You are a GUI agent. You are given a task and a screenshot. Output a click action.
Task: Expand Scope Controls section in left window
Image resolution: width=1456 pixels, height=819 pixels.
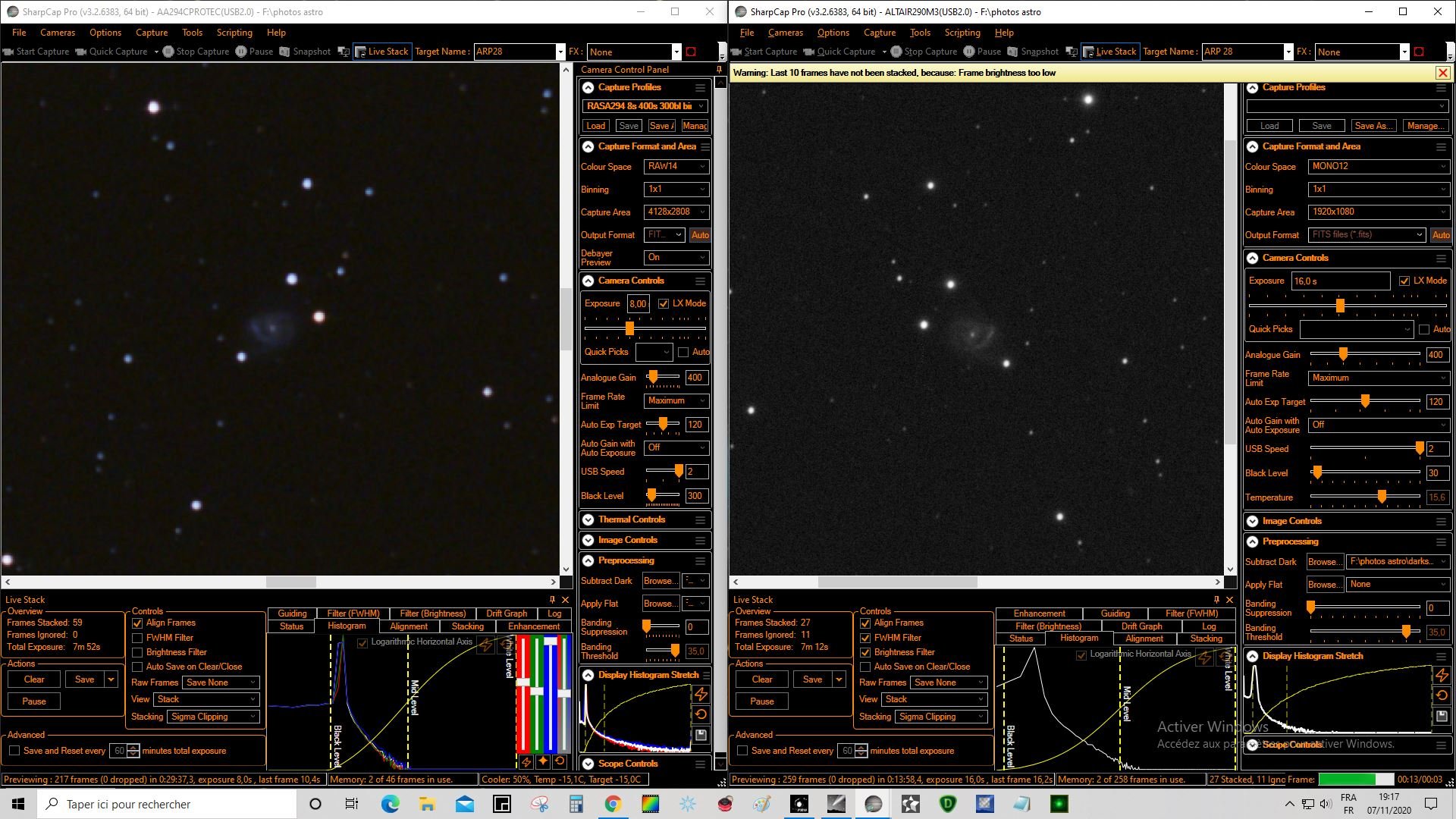point(588,764)
